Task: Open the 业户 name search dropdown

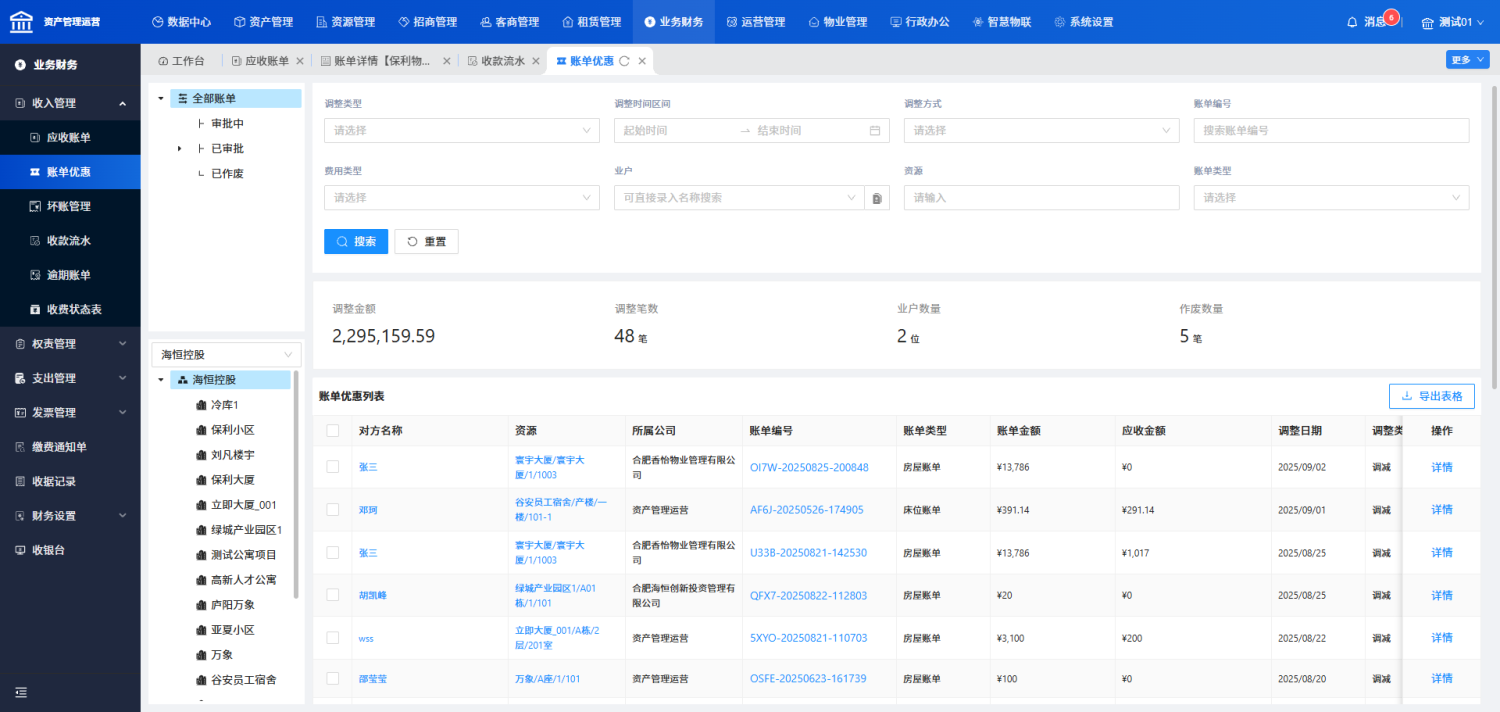Action: coord(739,198)
